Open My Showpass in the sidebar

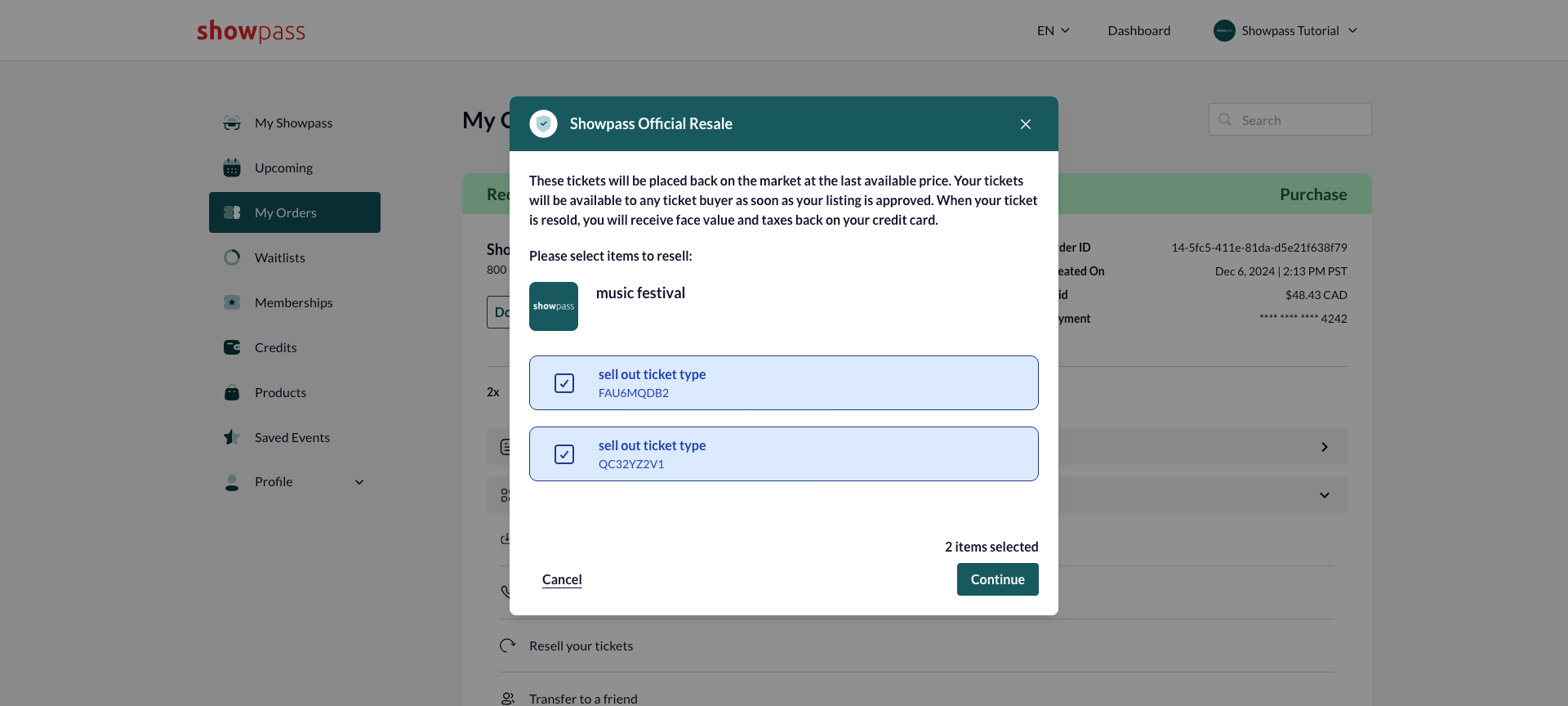[x=295, y=123]
